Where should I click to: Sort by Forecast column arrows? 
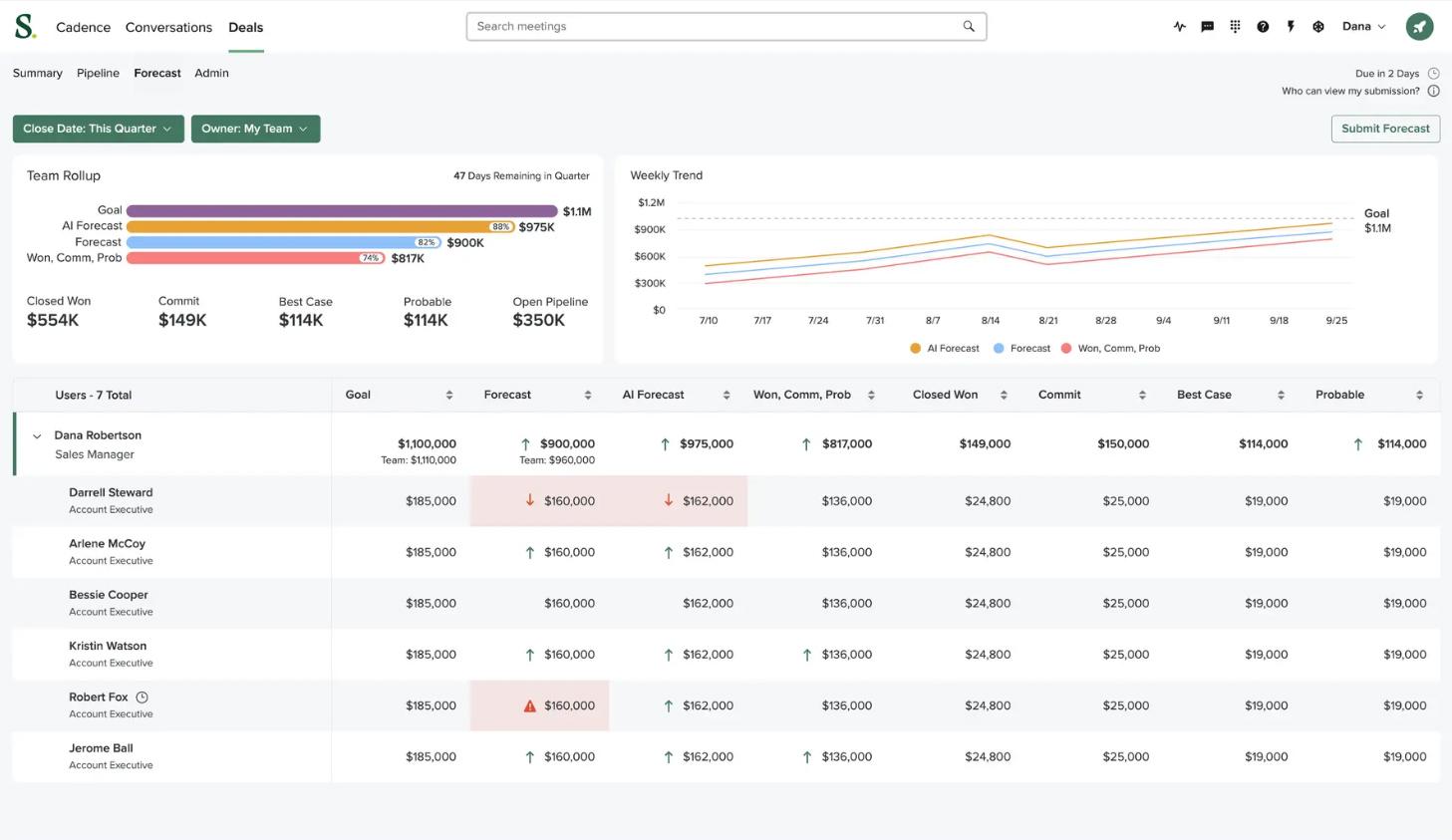(588, 396)
